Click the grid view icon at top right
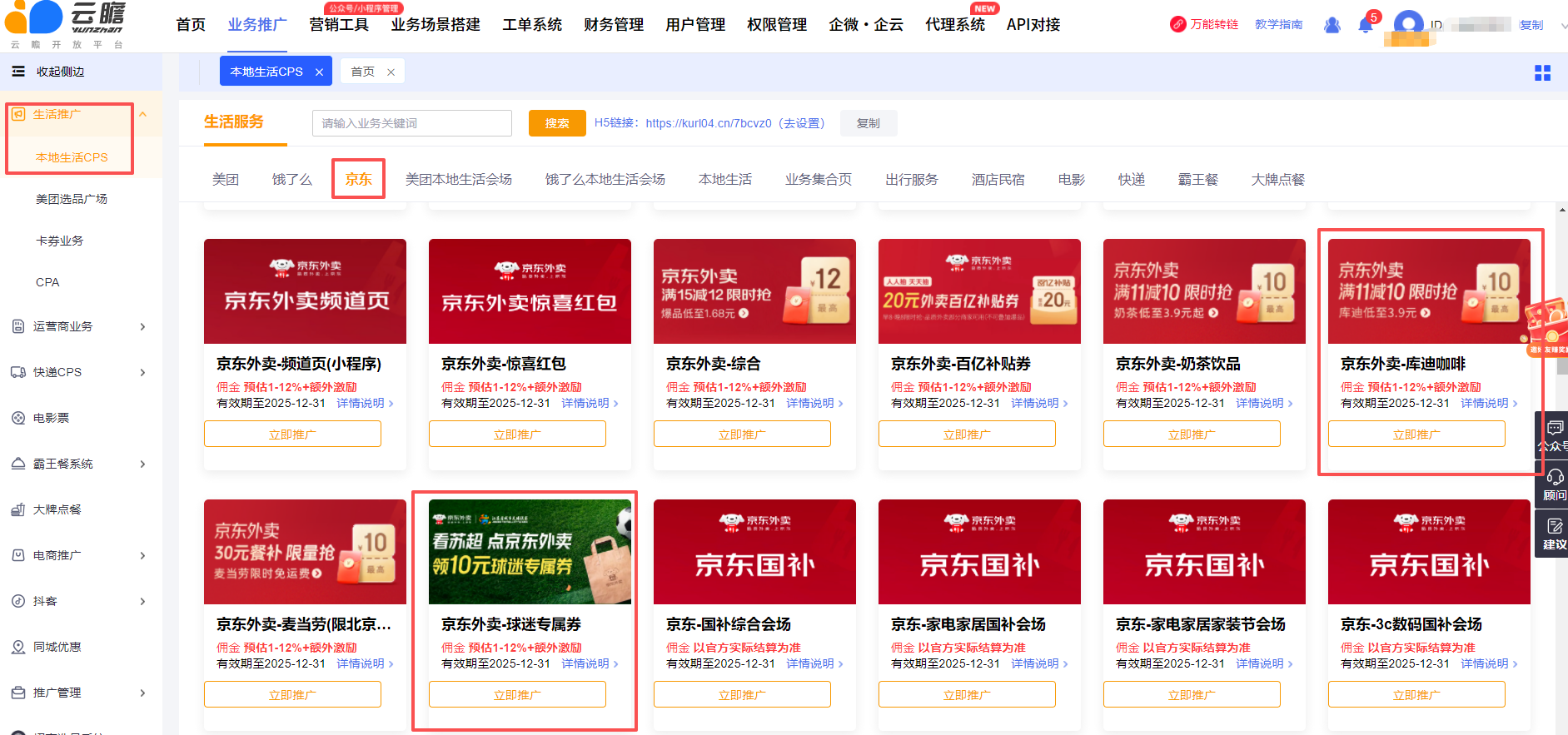Screen dimensions: 1568x735 [1542, 73]
